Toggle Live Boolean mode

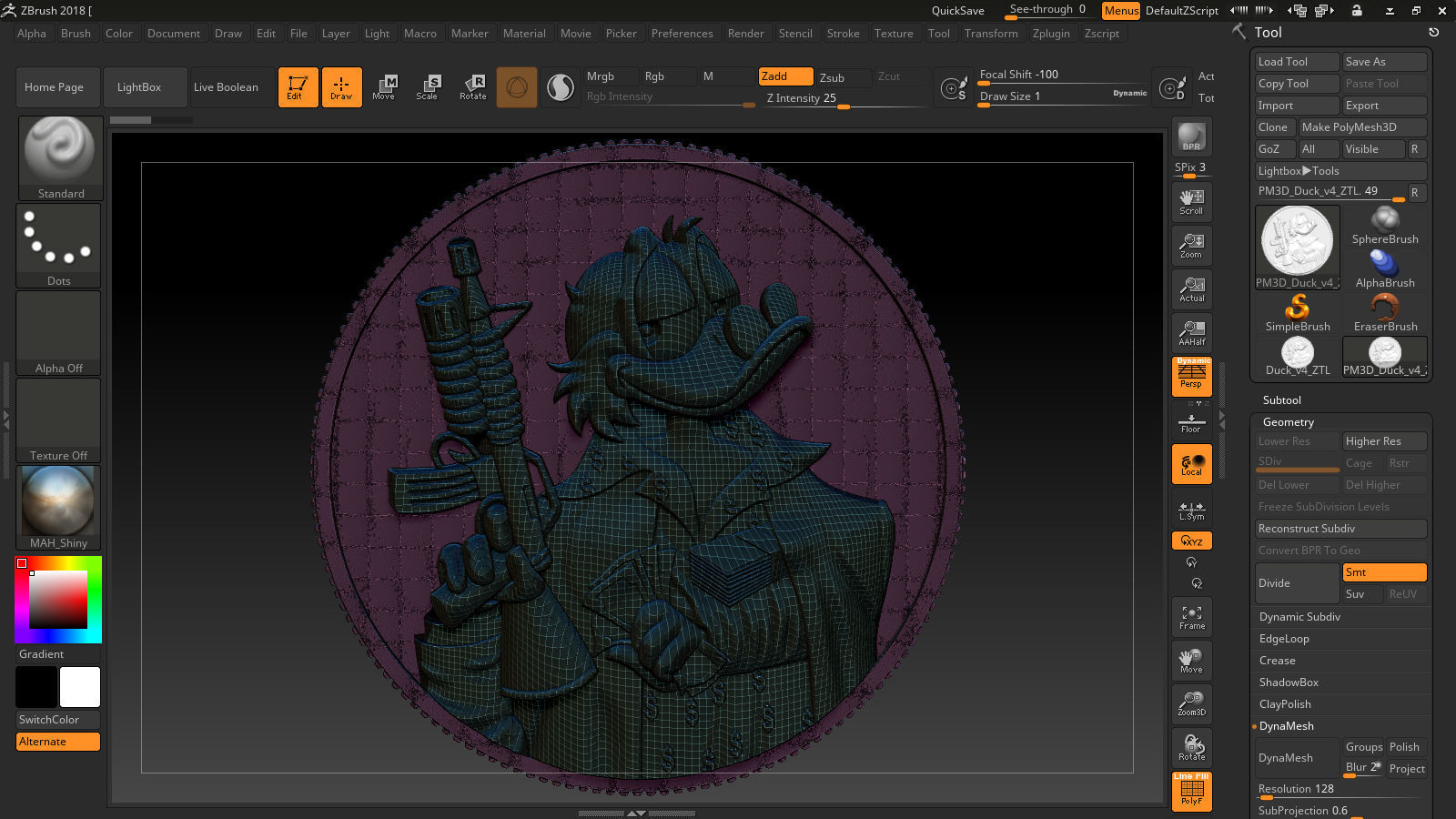[x=233, y=87]
